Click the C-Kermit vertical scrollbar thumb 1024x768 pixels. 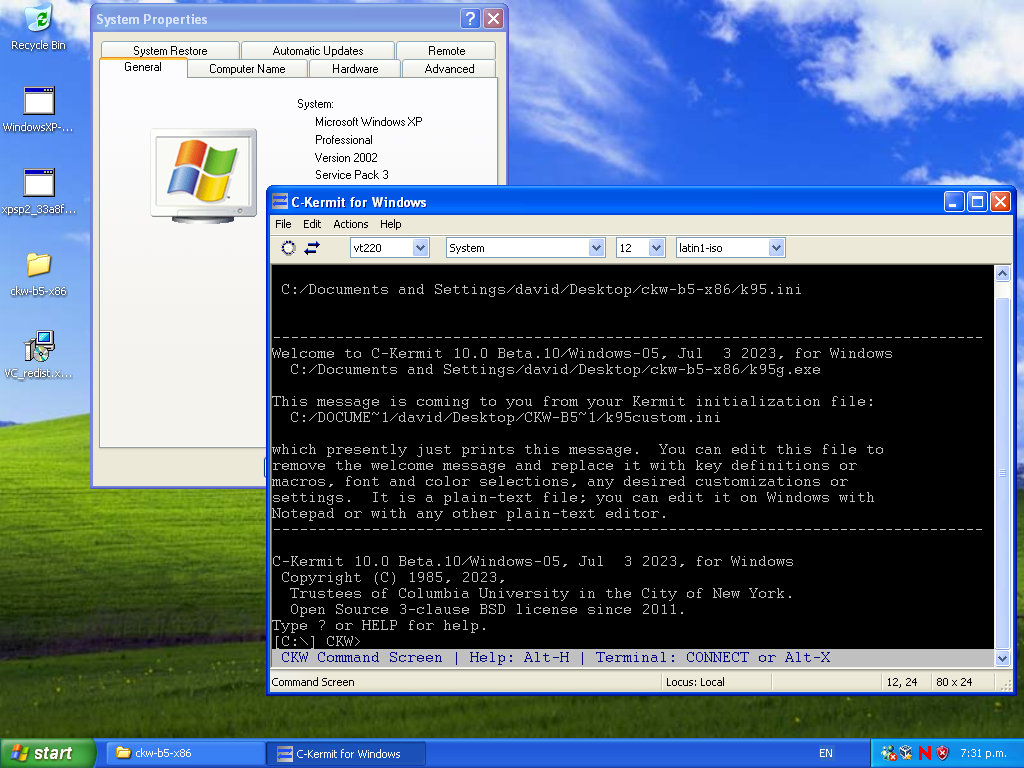(x=1002, y=472)
